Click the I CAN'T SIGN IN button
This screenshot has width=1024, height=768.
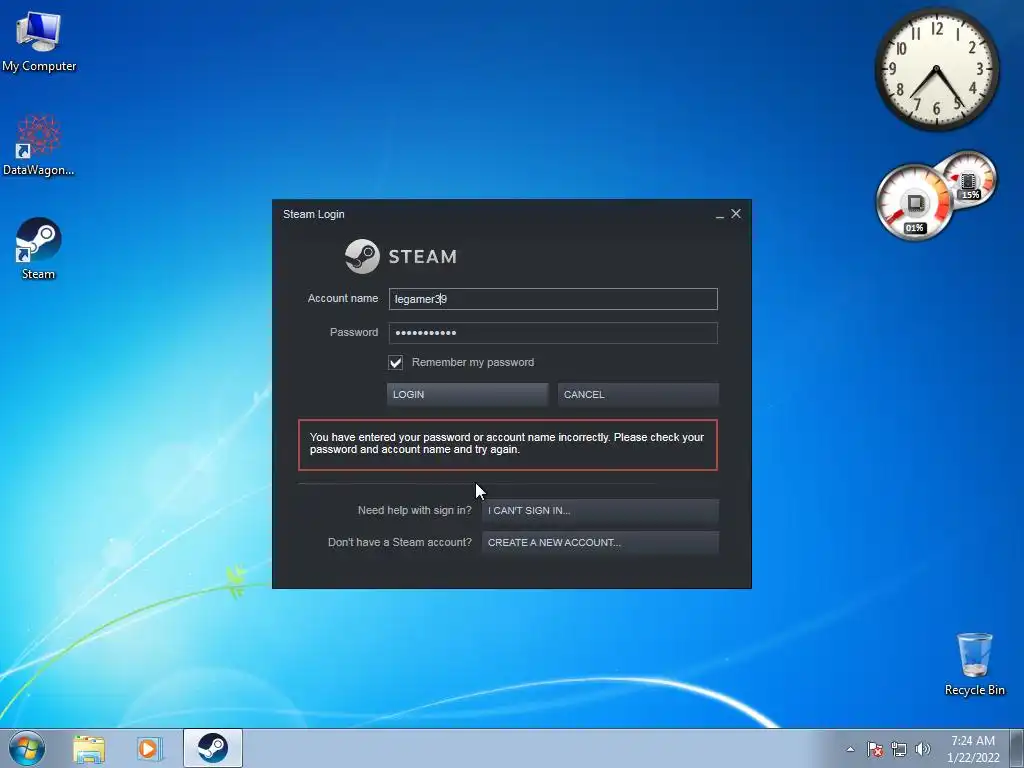tap(600, 511)
